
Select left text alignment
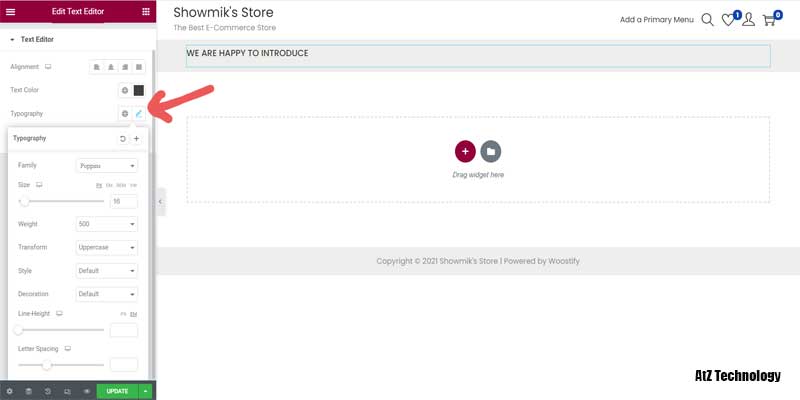pos(97,67)
